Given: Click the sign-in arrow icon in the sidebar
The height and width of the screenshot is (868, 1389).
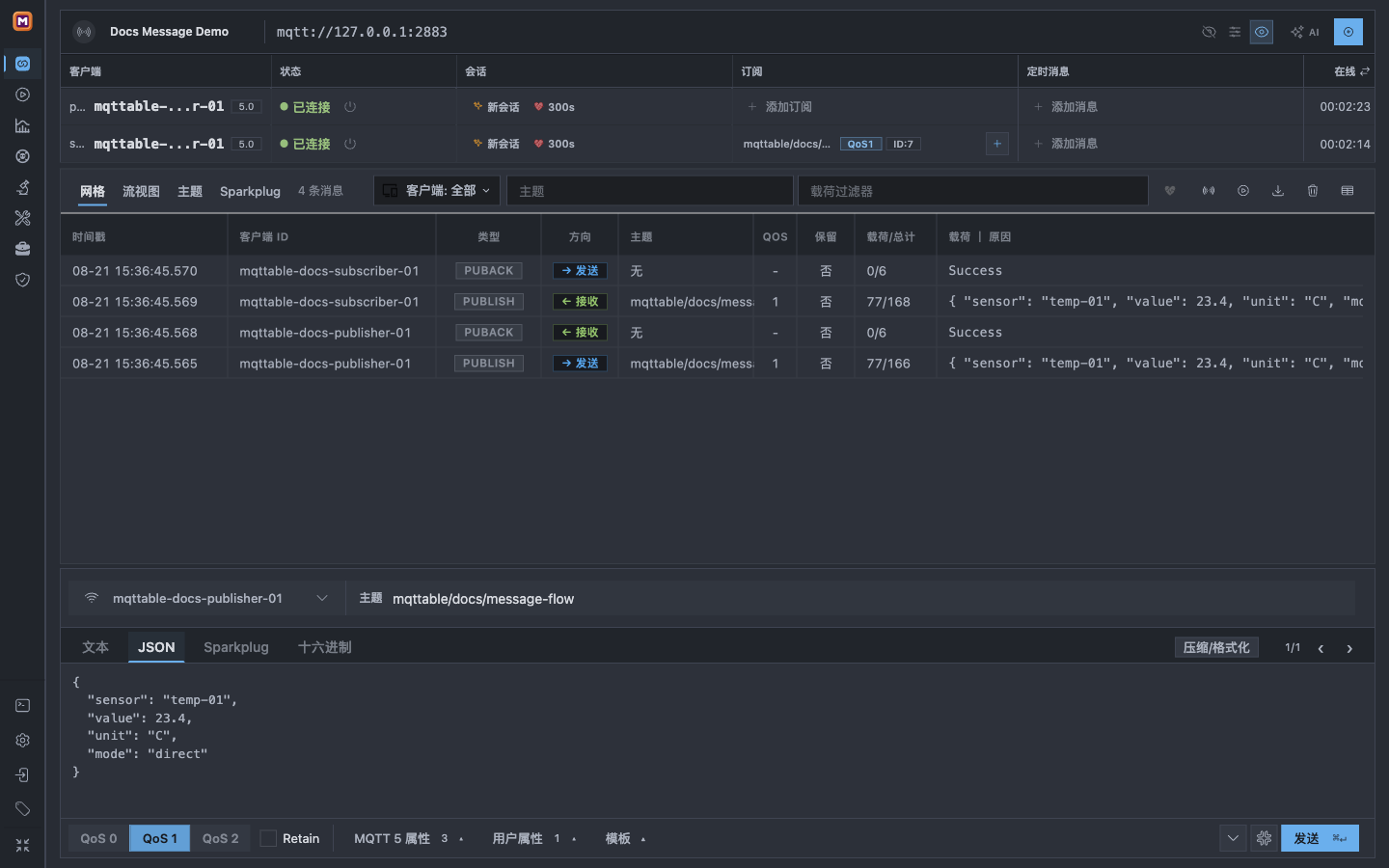Looking at the screenshot, I should click(22, 775).
